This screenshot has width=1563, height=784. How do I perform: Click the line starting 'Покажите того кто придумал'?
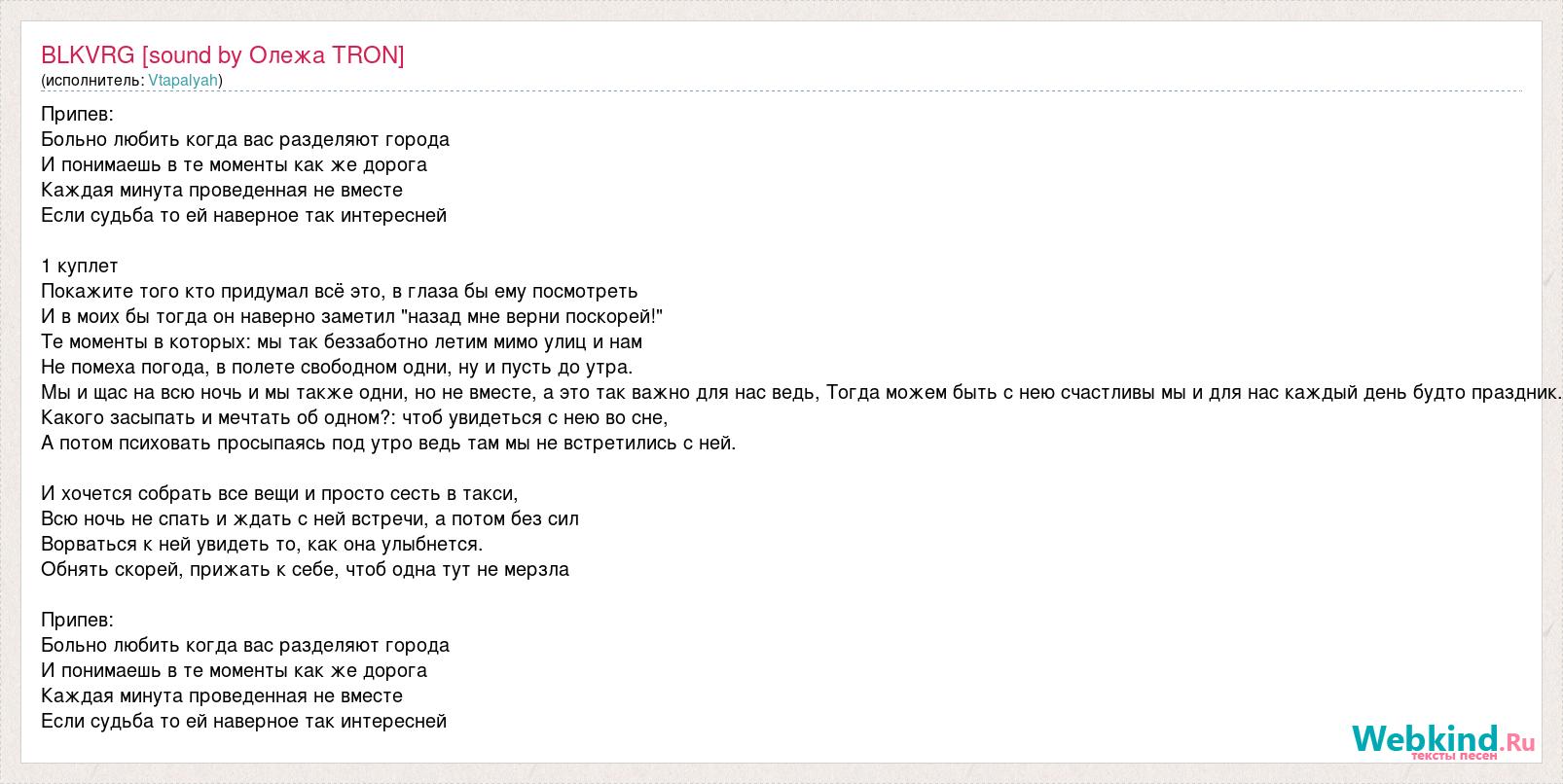340,291
